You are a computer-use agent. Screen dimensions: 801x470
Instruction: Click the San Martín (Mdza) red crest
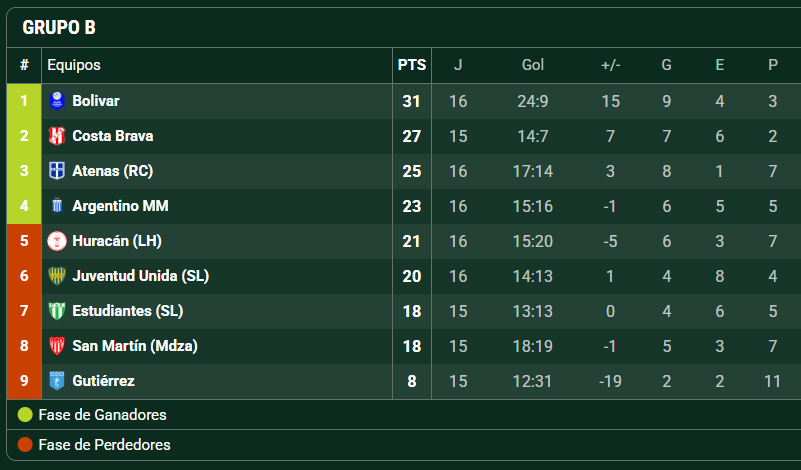point(57,346)
